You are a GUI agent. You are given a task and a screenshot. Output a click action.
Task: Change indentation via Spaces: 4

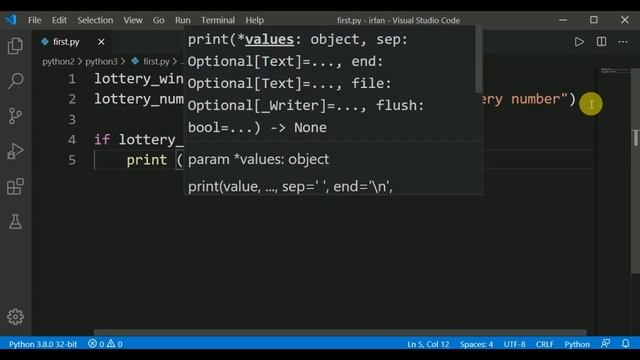click(476, 344)
